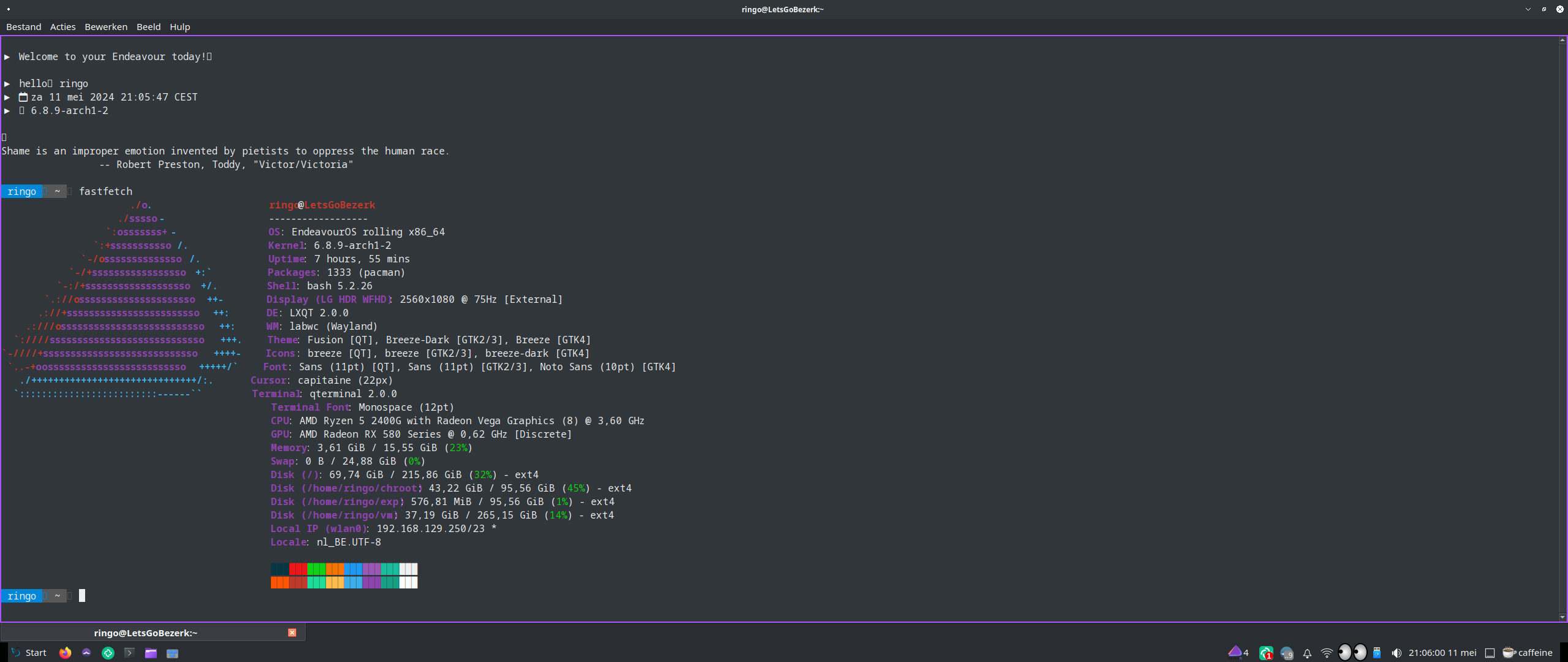The width and height of the screenshot is (1568, 662).
Task: Click the Disk '/home/ringo/vm' line
Action: pyautogui.click(x=442, y=515)
